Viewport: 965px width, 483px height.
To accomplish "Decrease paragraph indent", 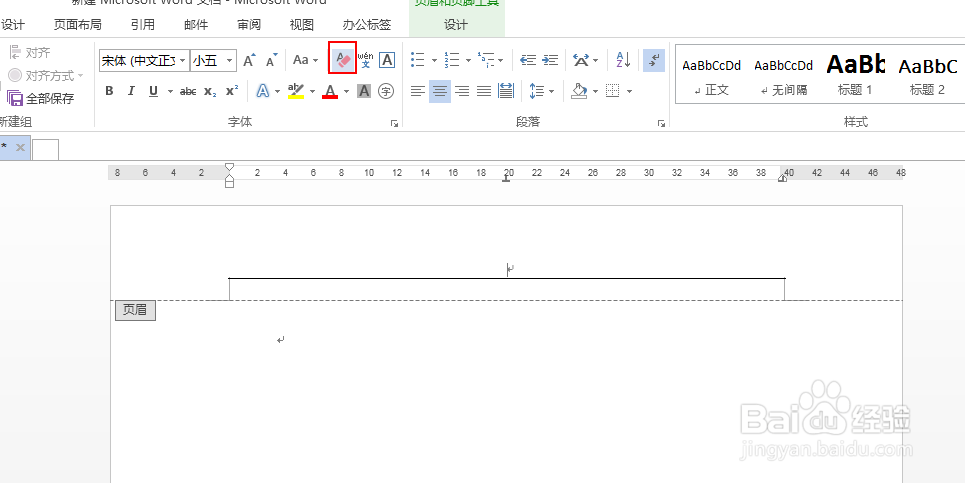I will coord(528,60).
